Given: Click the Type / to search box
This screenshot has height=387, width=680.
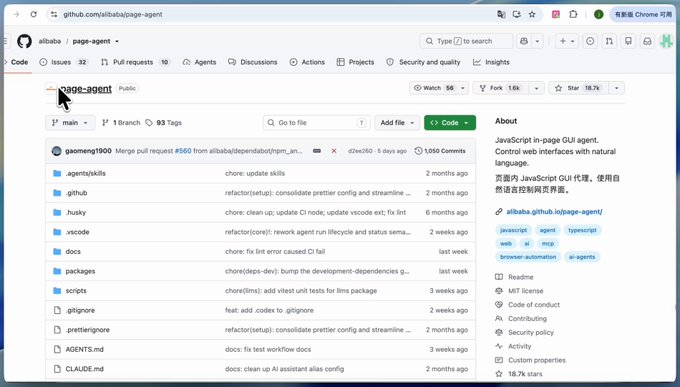Looking at the screenshot, I should click(x=466, y=41).
